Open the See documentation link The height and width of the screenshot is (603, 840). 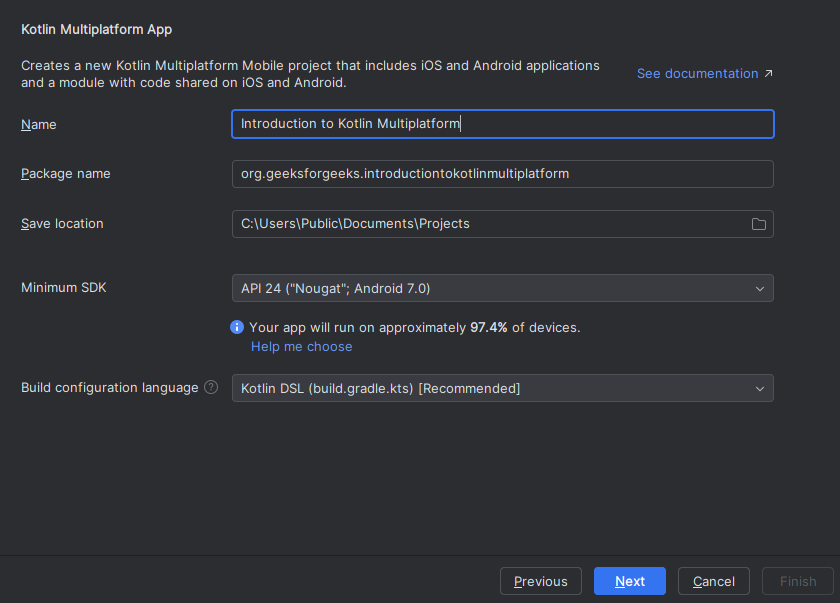click(x=697, y=74)
